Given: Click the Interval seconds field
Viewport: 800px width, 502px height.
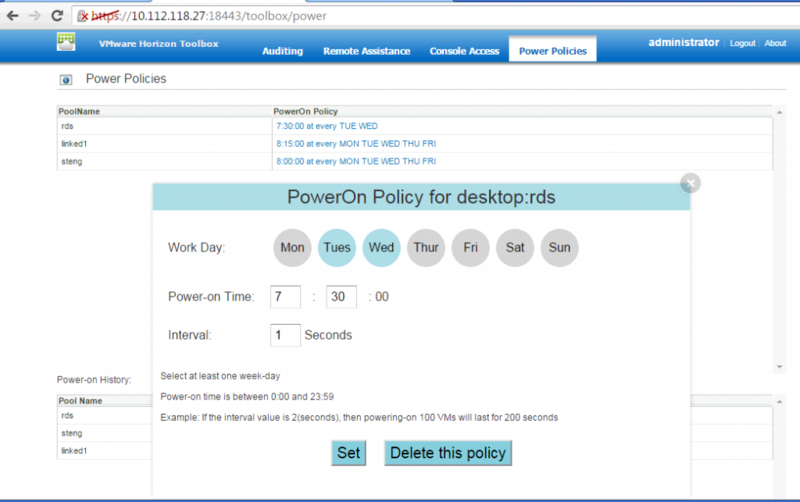Looking at the screenshot, I should 285,335.
